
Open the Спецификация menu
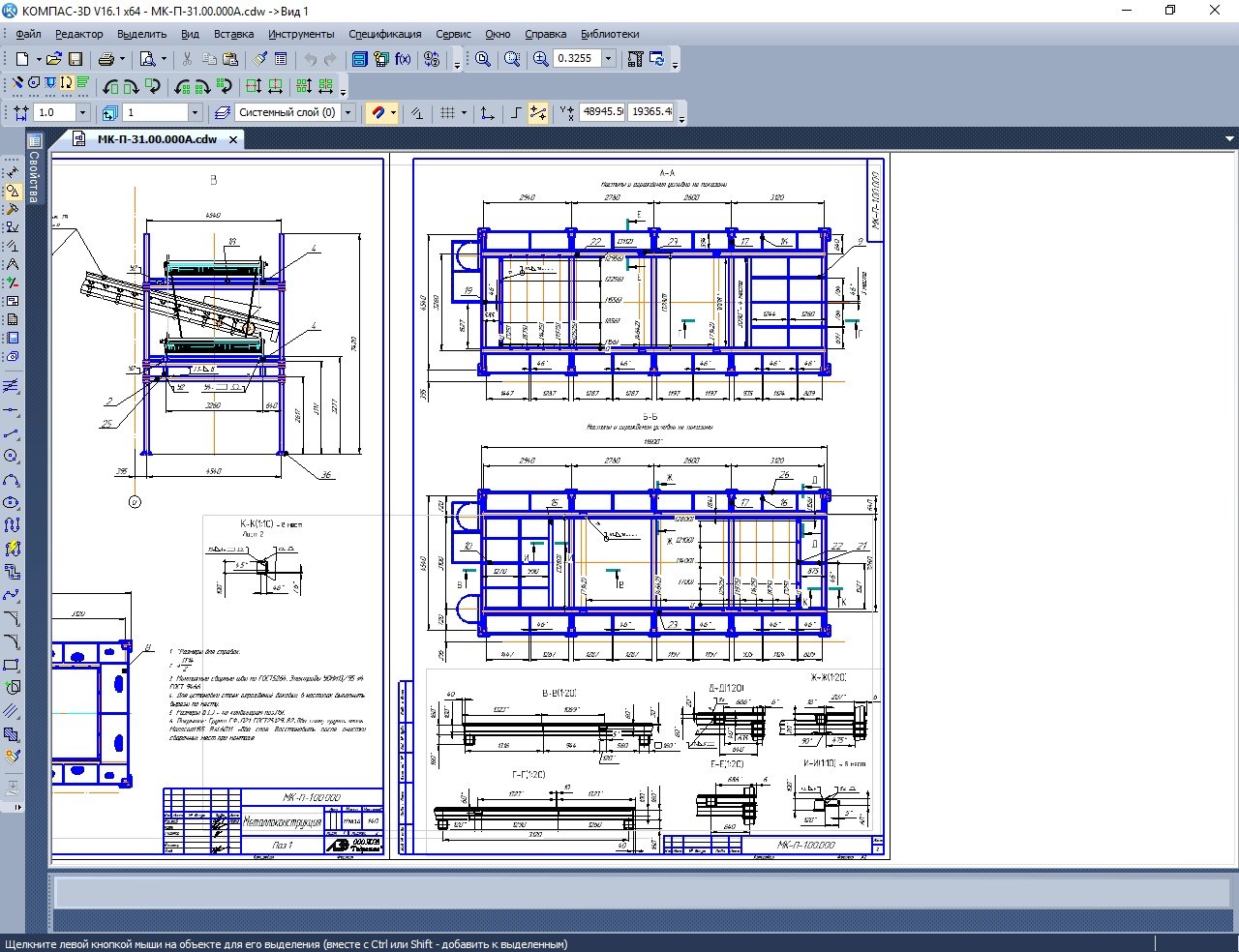click(384, 34)
